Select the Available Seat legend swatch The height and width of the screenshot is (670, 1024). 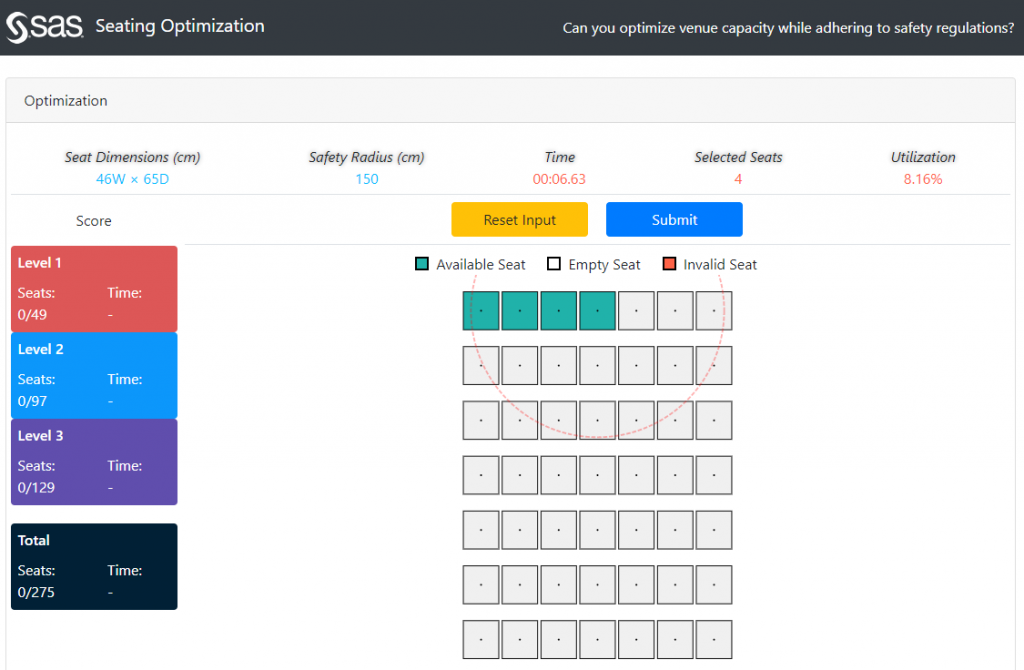(x=422, y=264)
